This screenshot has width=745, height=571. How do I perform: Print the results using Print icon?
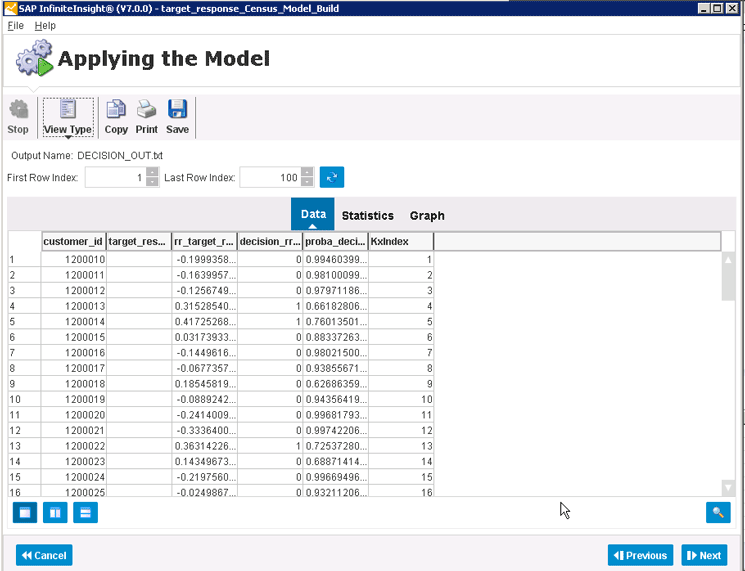pyautogui.click(x=147, y=111)
